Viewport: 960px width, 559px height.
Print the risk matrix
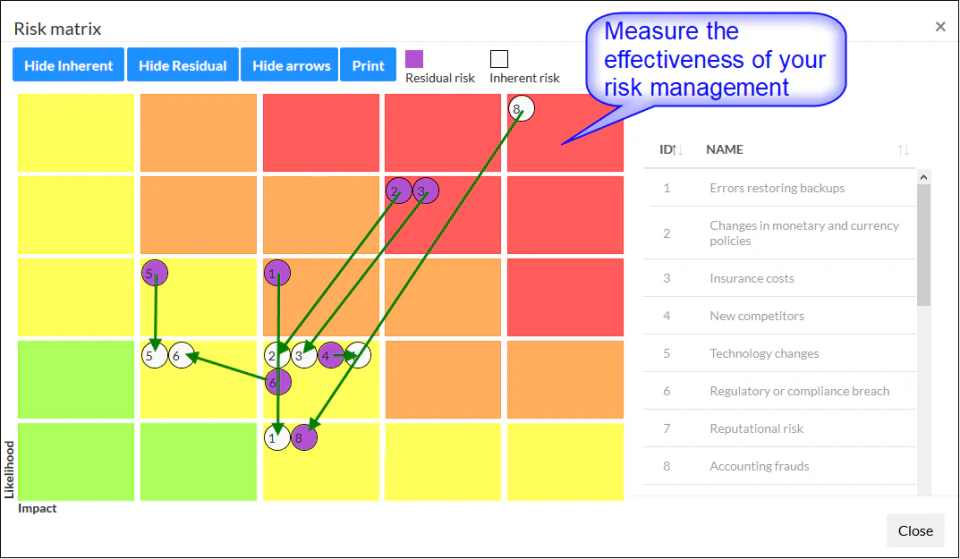click(x=368, y=66)
